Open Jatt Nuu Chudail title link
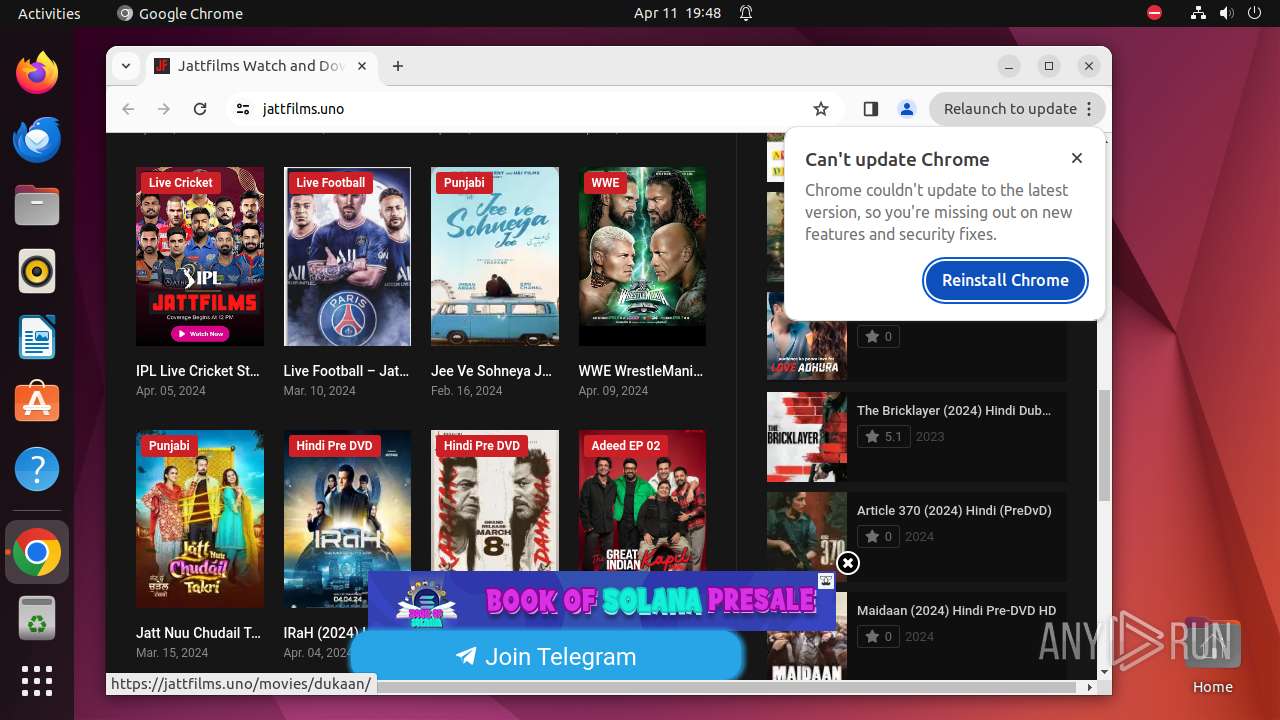The height and width of the screenshot is (720, 1280). tap(198, 633)
